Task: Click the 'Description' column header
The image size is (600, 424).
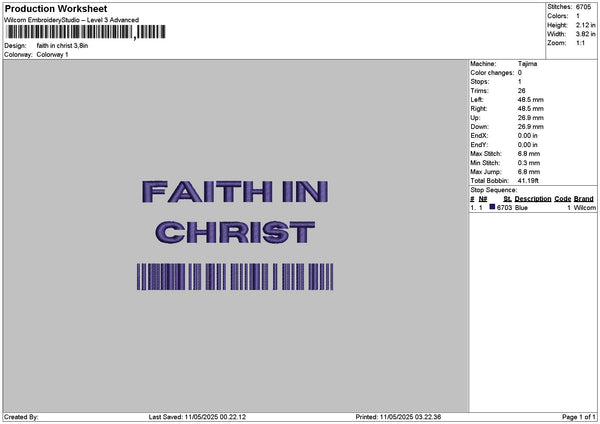Action: (x=533, y=199)
